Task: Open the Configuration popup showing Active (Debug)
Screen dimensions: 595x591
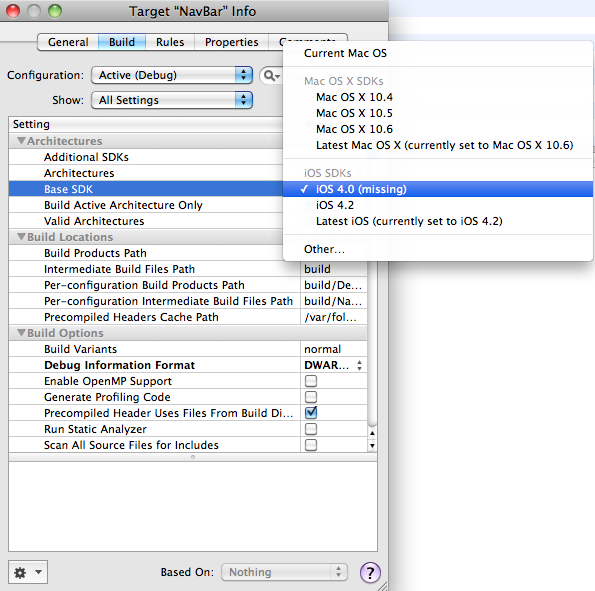Action: [172, 75]
